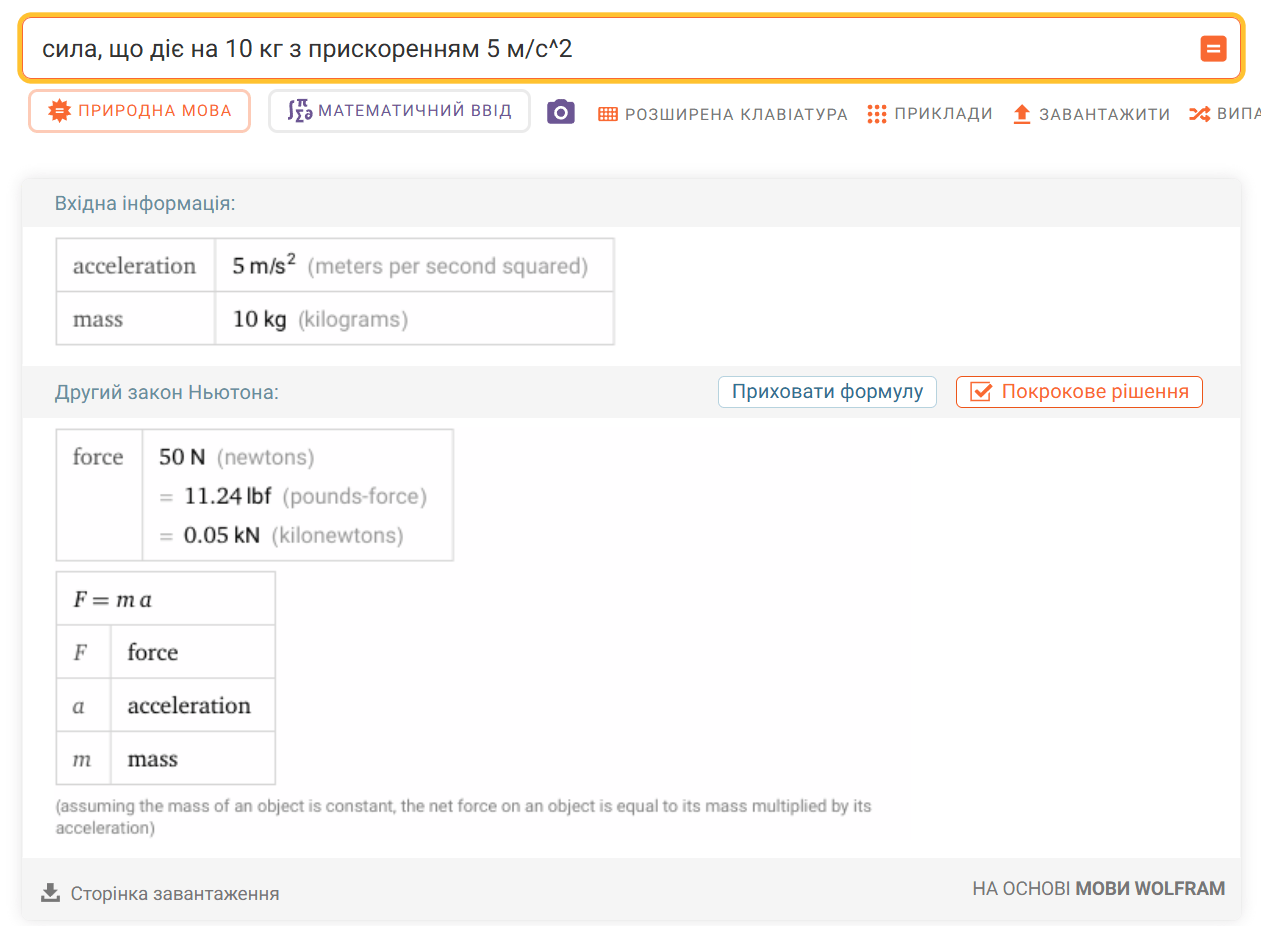Open camera image input icon
This screenshot has width=1261, height=926.
point(561,112)
